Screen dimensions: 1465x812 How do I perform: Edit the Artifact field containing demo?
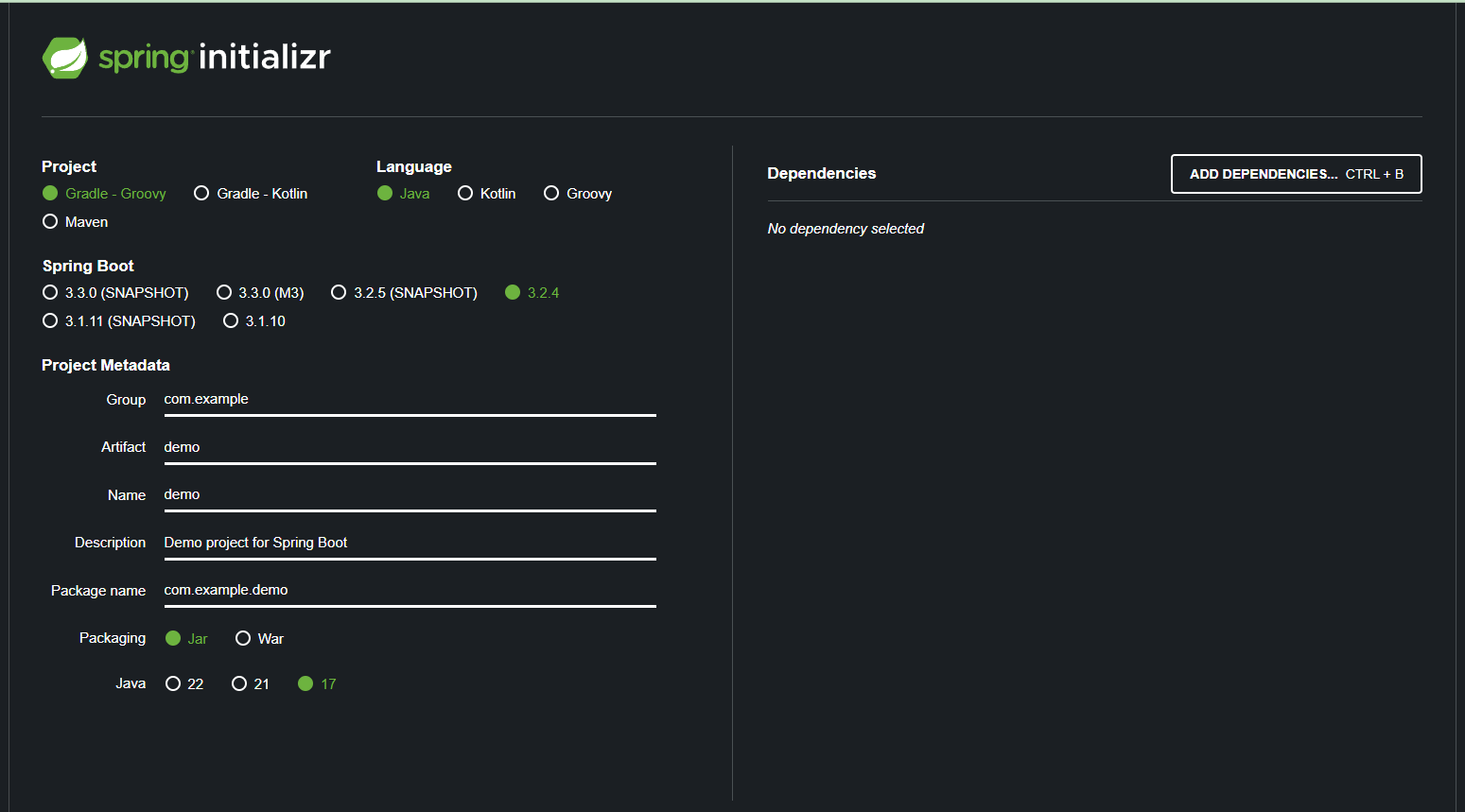(x=410, y=447)
